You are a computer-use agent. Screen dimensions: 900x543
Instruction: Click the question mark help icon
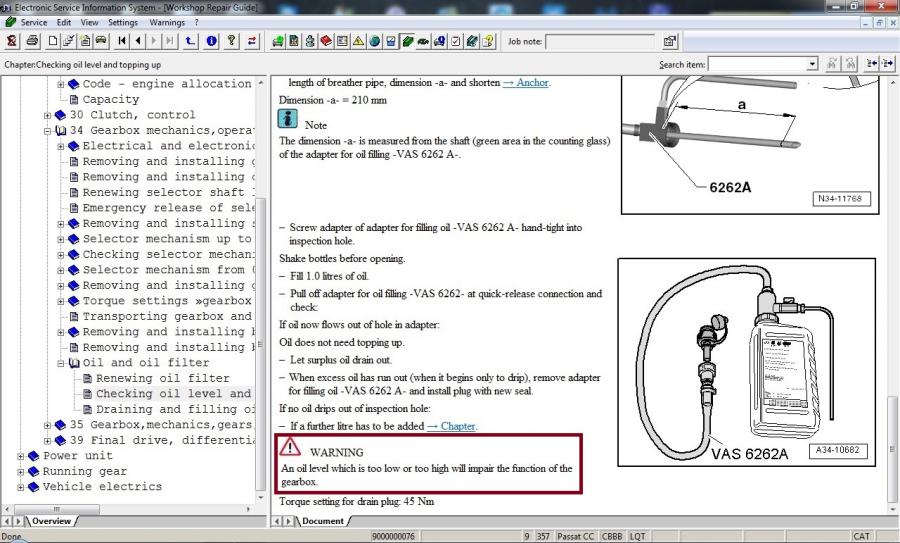(231, 41)
